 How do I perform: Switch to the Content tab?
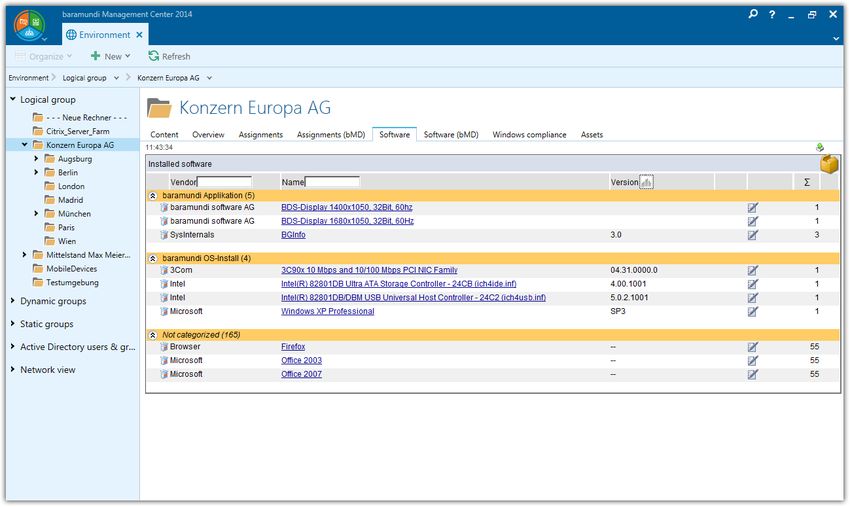pyautogui.click(x=164, y=134)
